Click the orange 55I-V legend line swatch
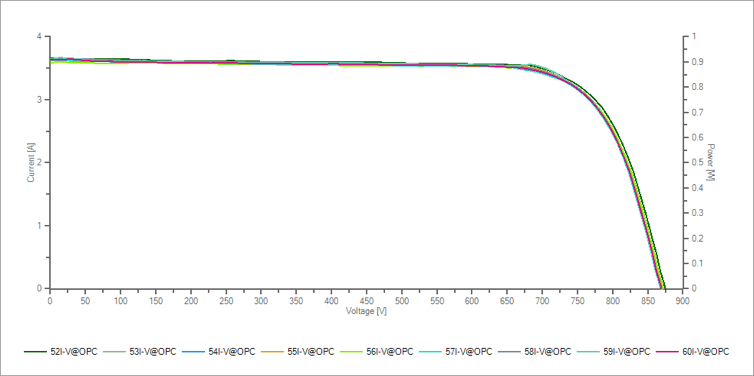This screenshot has width=754, height=376. (272, 352)
